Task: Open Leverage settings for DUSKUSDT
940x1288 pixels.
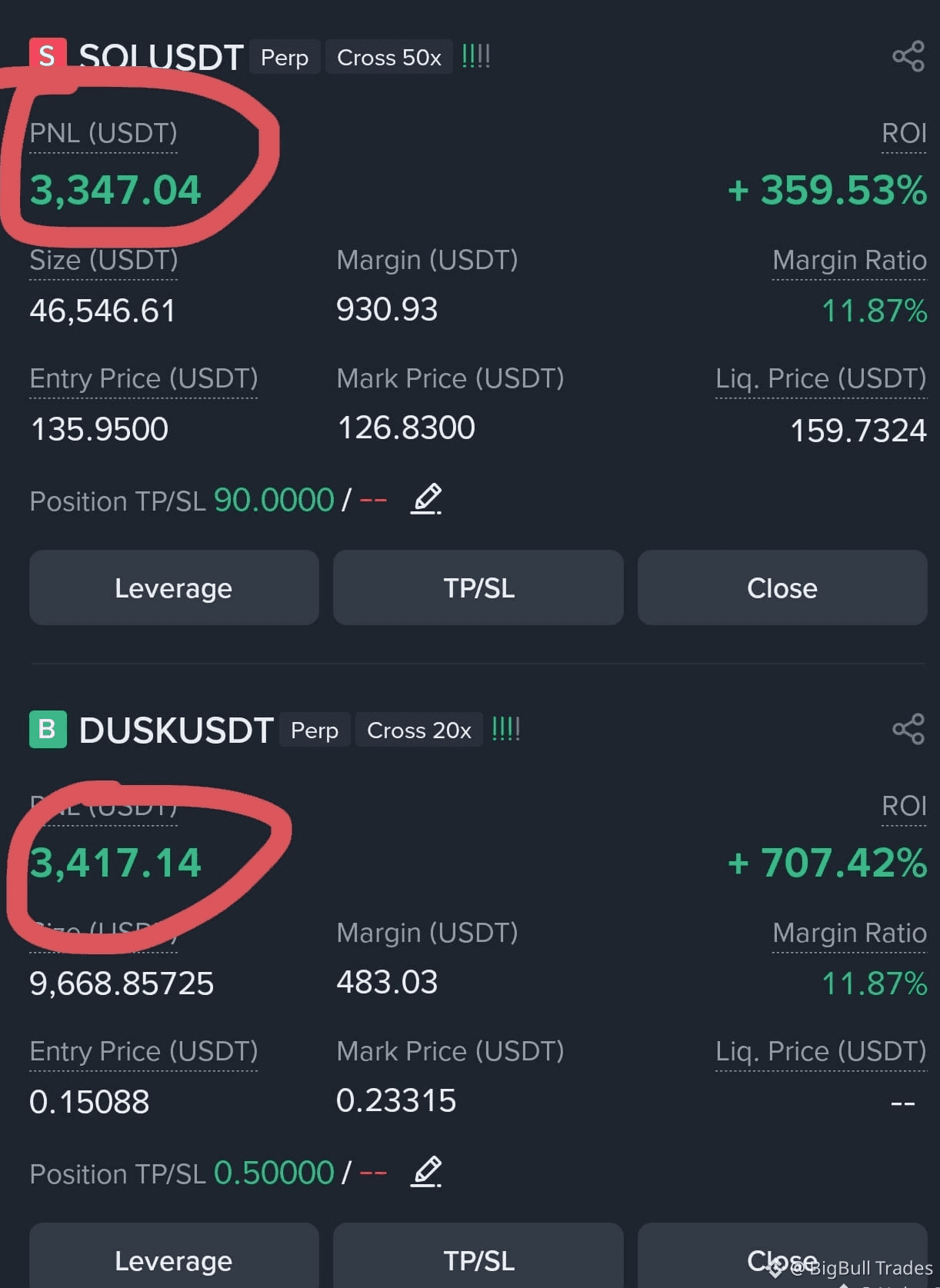Action: click(174, 1256)
